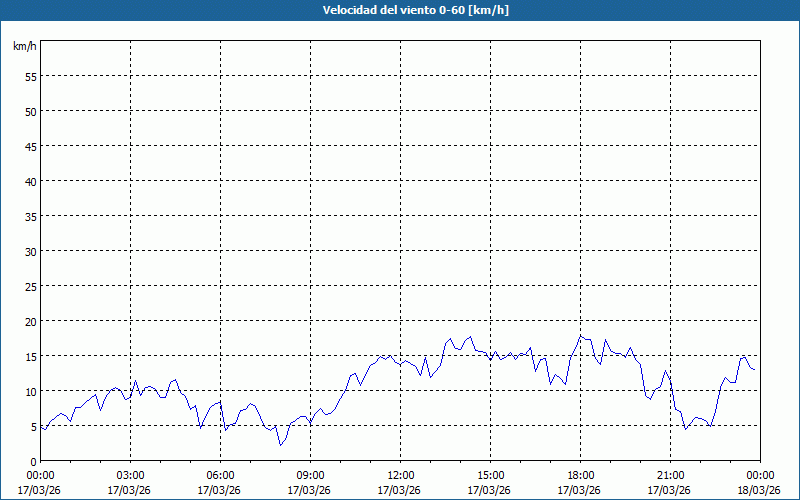The image size is (800, 500).
Task: Select the 10 value on the y-axis
Action: (30, 391)
